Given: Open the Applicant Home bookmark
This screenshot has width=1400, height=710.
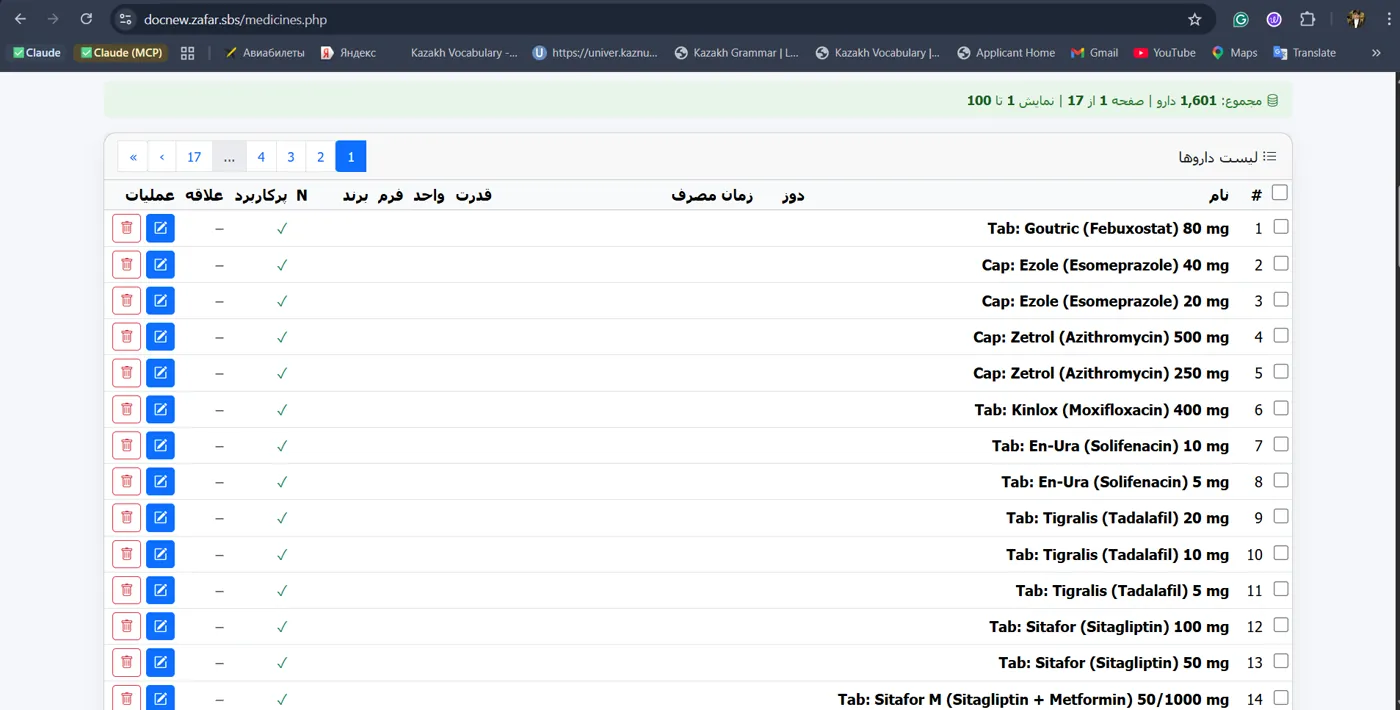Looking at the screenshot, I should click(1006, 53).
